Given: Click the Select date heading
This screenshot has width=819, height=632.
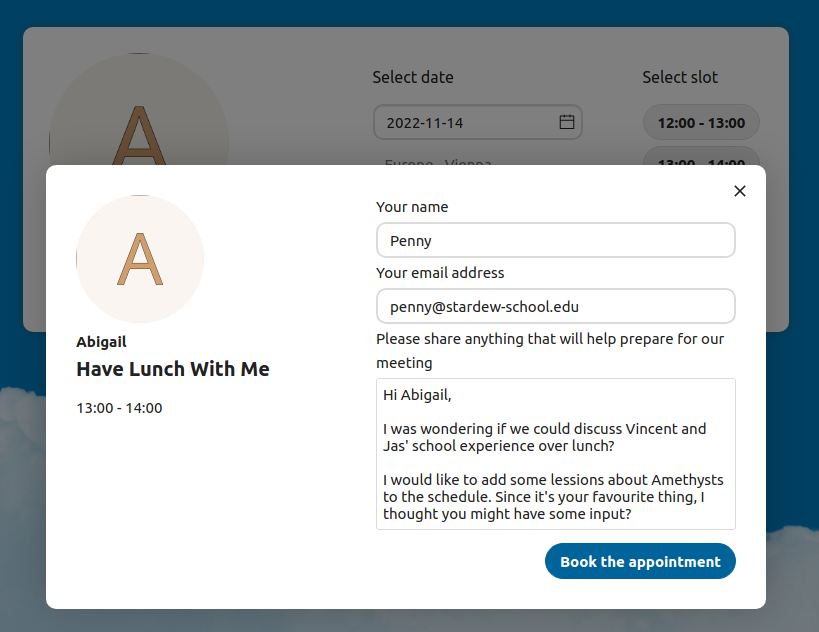Looking at the screenshot, I should (413, 77).
